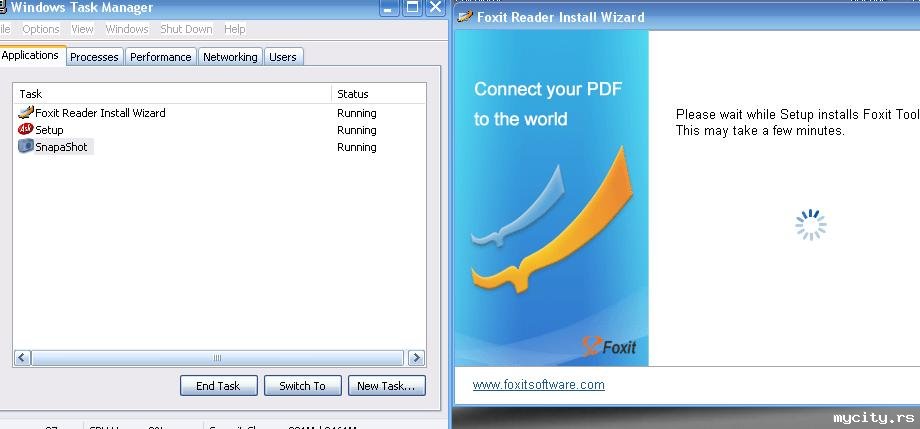Switch to the Networking tab
This screenshot has width=920, height=429.
point(230,57)
